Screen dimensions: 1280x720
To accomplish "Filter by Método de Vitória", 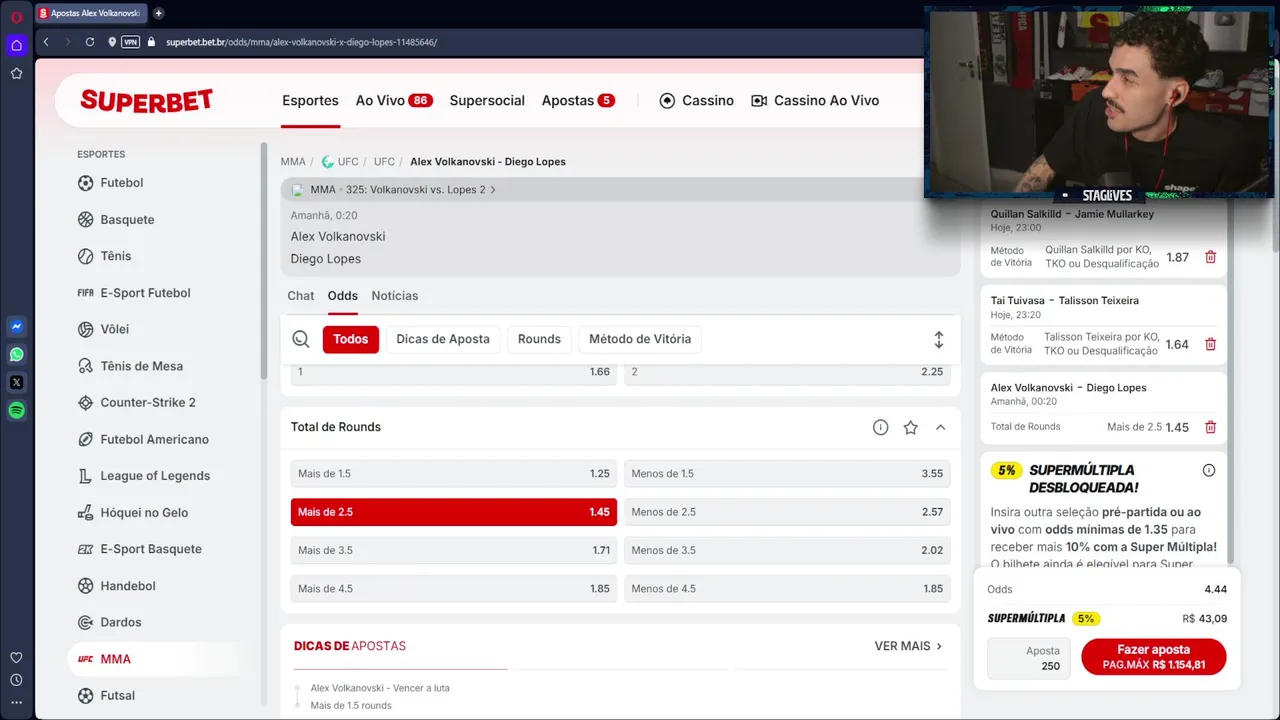I will pos(640,339).
